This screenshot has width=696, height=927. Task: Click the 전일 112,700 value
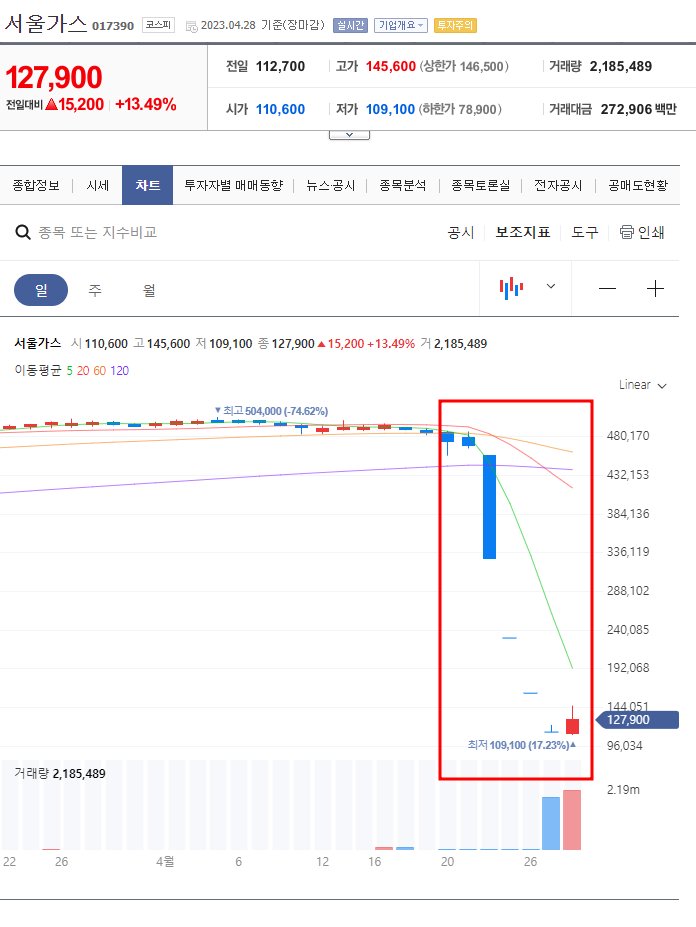coord(280,66)
